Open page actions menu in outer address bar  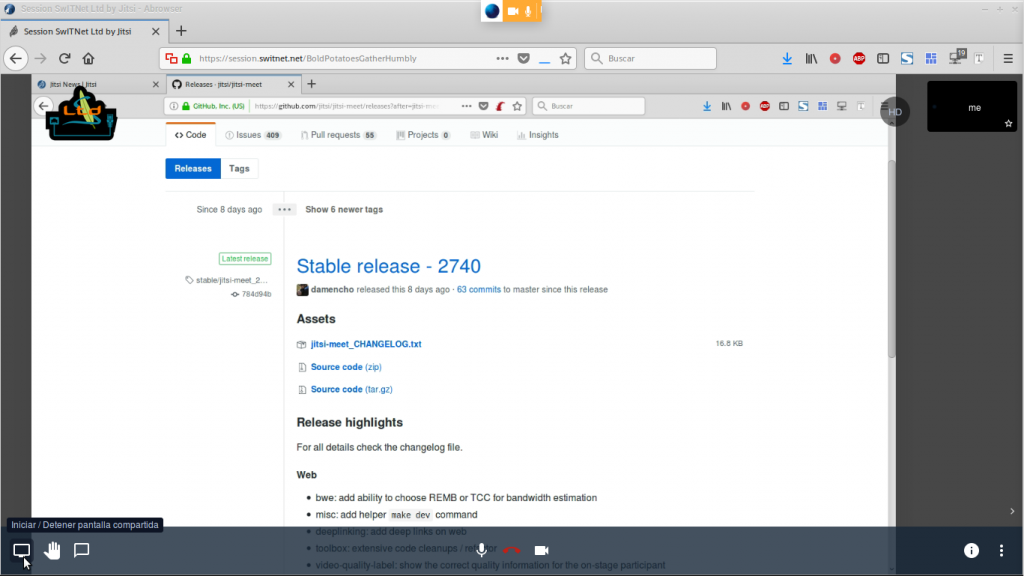[502, 58]
